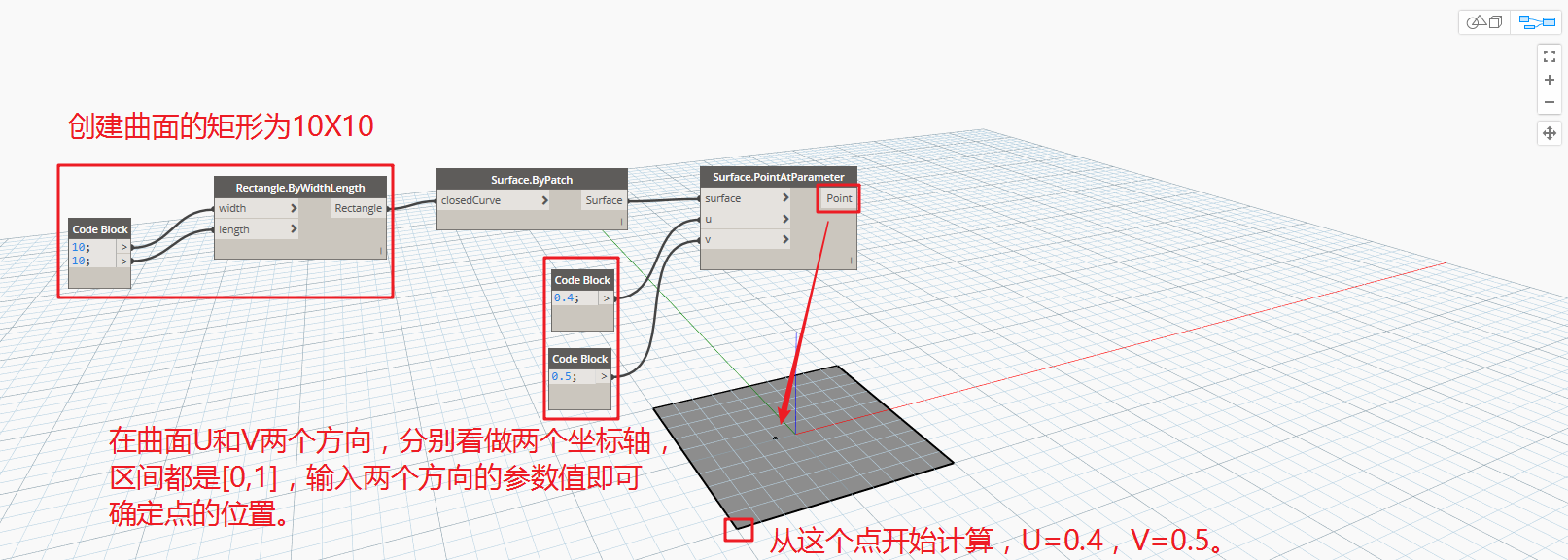Zoom out with the minus icon
This screenshot has height=560, width=1568.
pos(1550,102)
